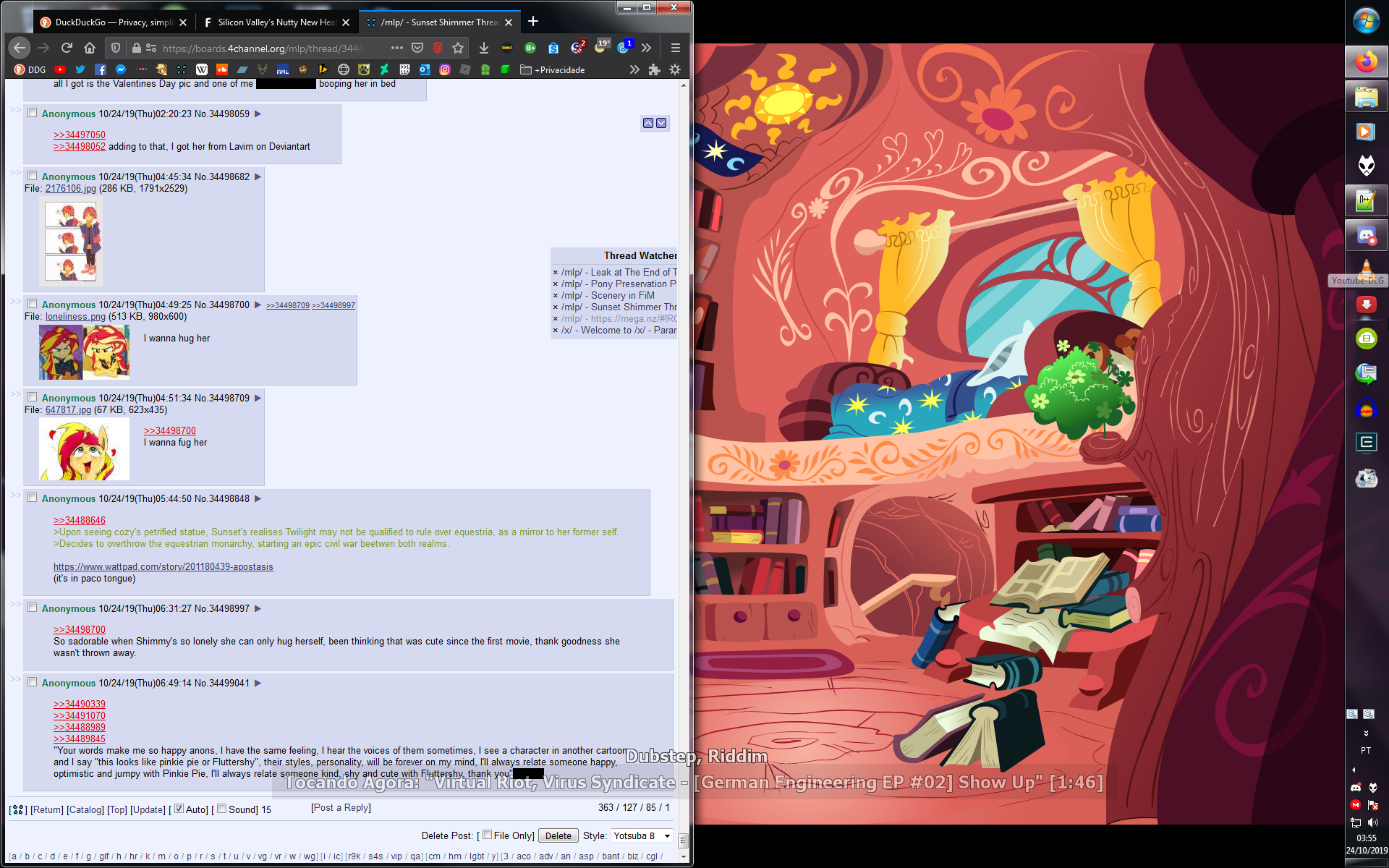Open post menu arrow for No.34498059
1389x868 pixels.
[258, 114]
